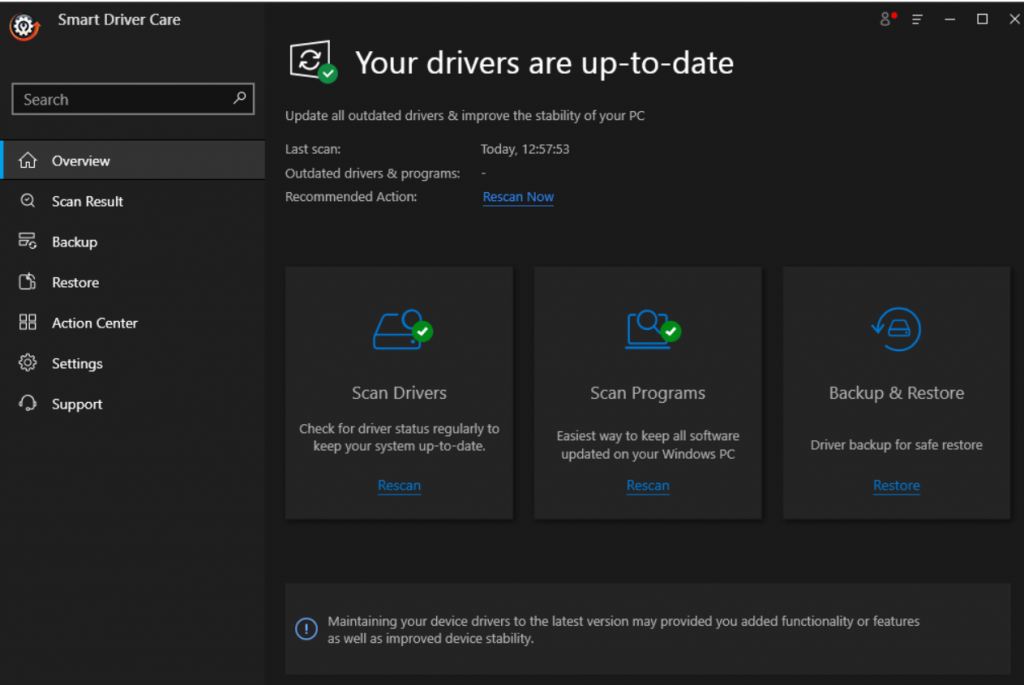Screen dimensions: 1024x685
Task: Click the Scan Programs card icon
Action: click(652, 330)
